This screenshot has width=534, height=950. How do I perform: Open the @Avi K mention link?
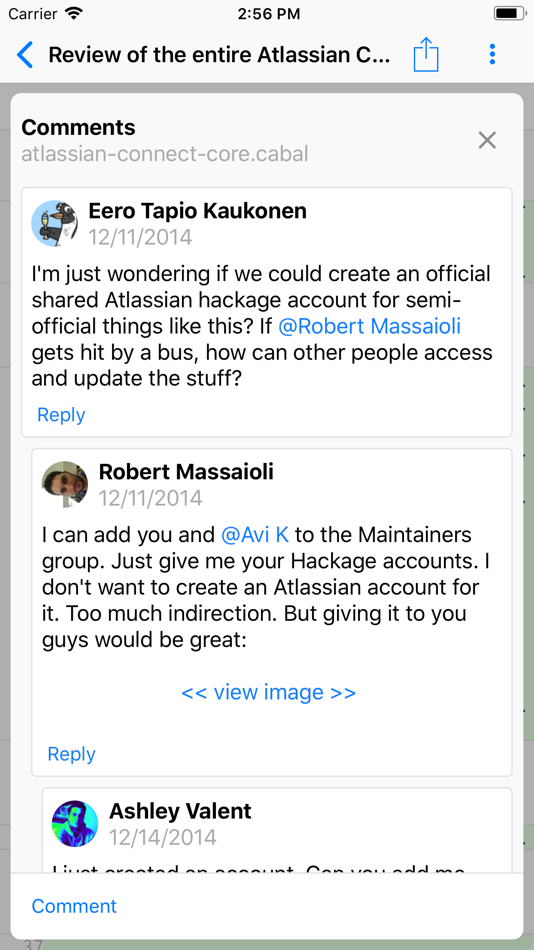pyautogui.click(x=255, y=535)
